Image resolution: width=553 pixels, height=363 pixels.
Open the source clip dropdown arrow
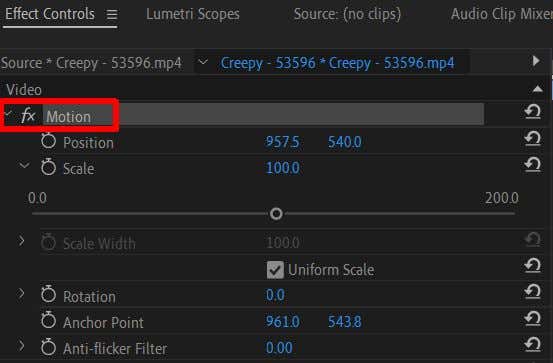coord(203,62)
